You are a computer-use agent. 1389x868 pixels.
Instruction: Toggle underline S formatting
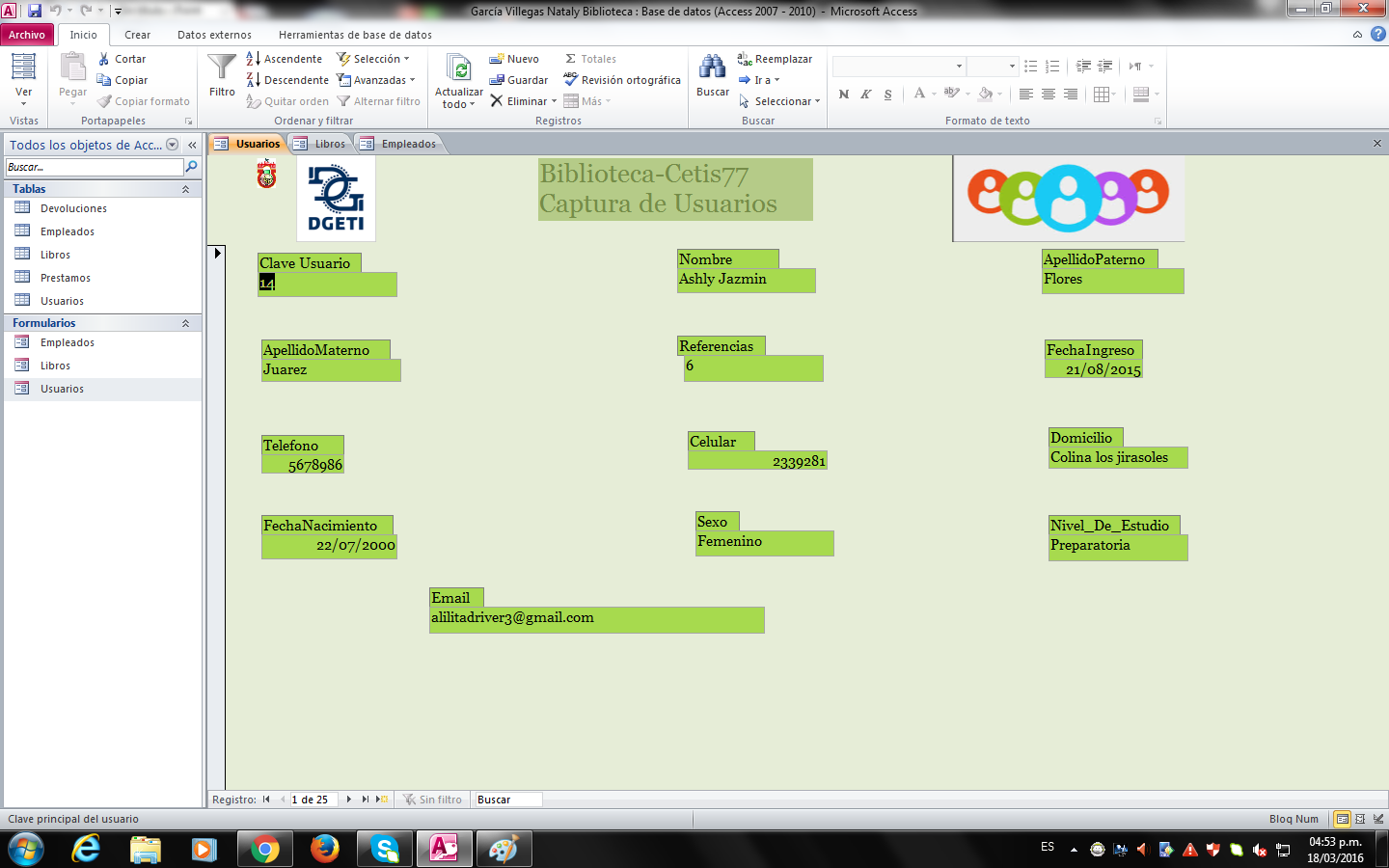(x=887, y=95)
